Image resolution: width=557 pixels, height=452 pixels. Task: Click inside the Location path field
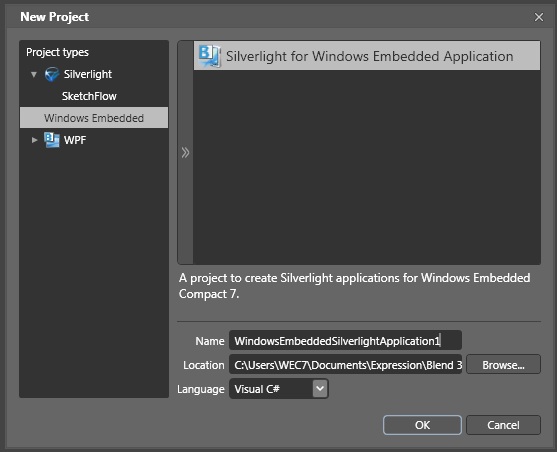click(345, 365)
